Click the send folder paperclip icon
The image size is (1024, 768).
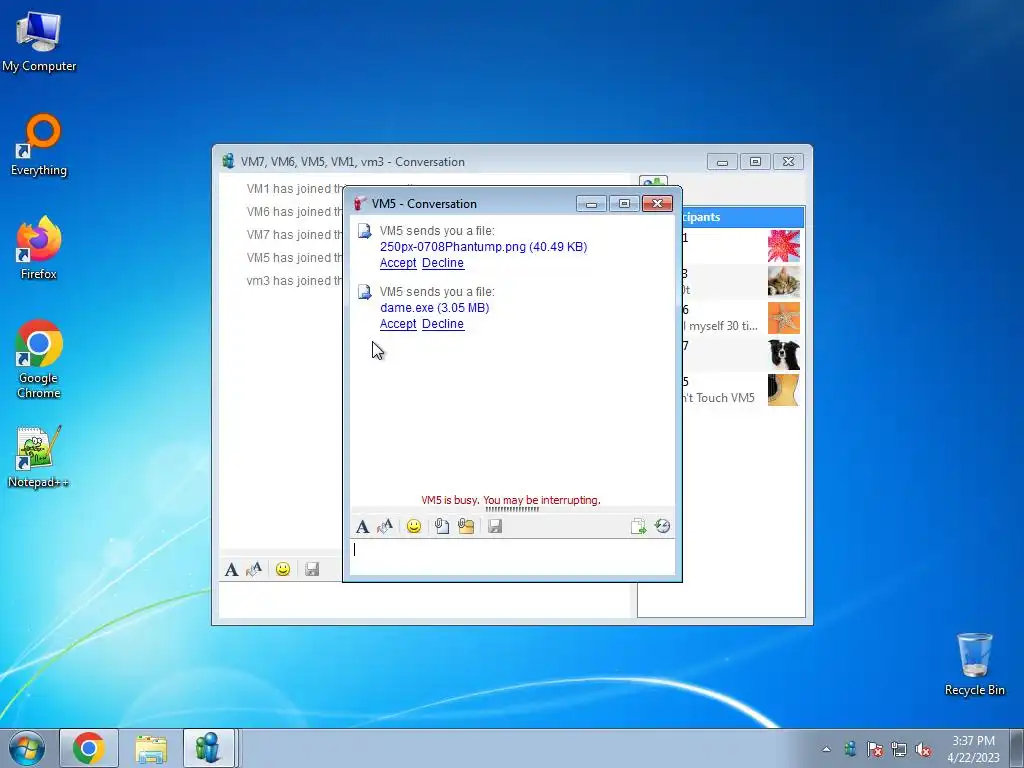(466, 526)
